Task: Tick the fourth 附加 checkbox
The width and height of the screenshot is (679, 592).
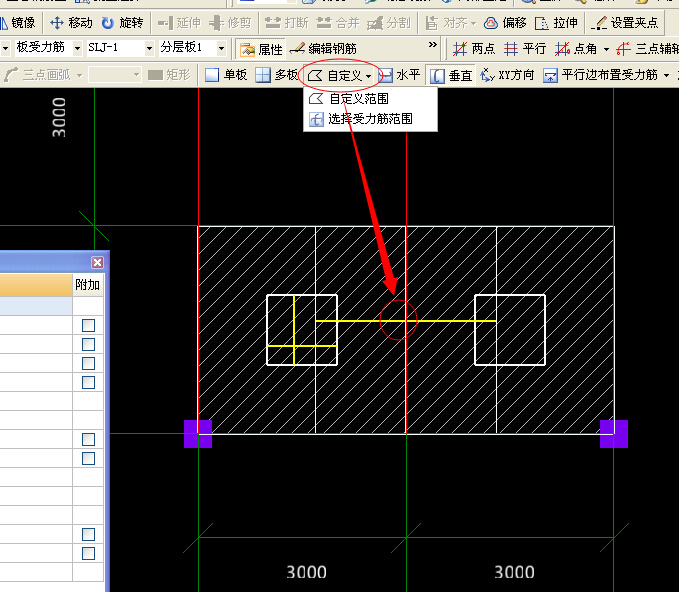Action: tap(88, 382)
